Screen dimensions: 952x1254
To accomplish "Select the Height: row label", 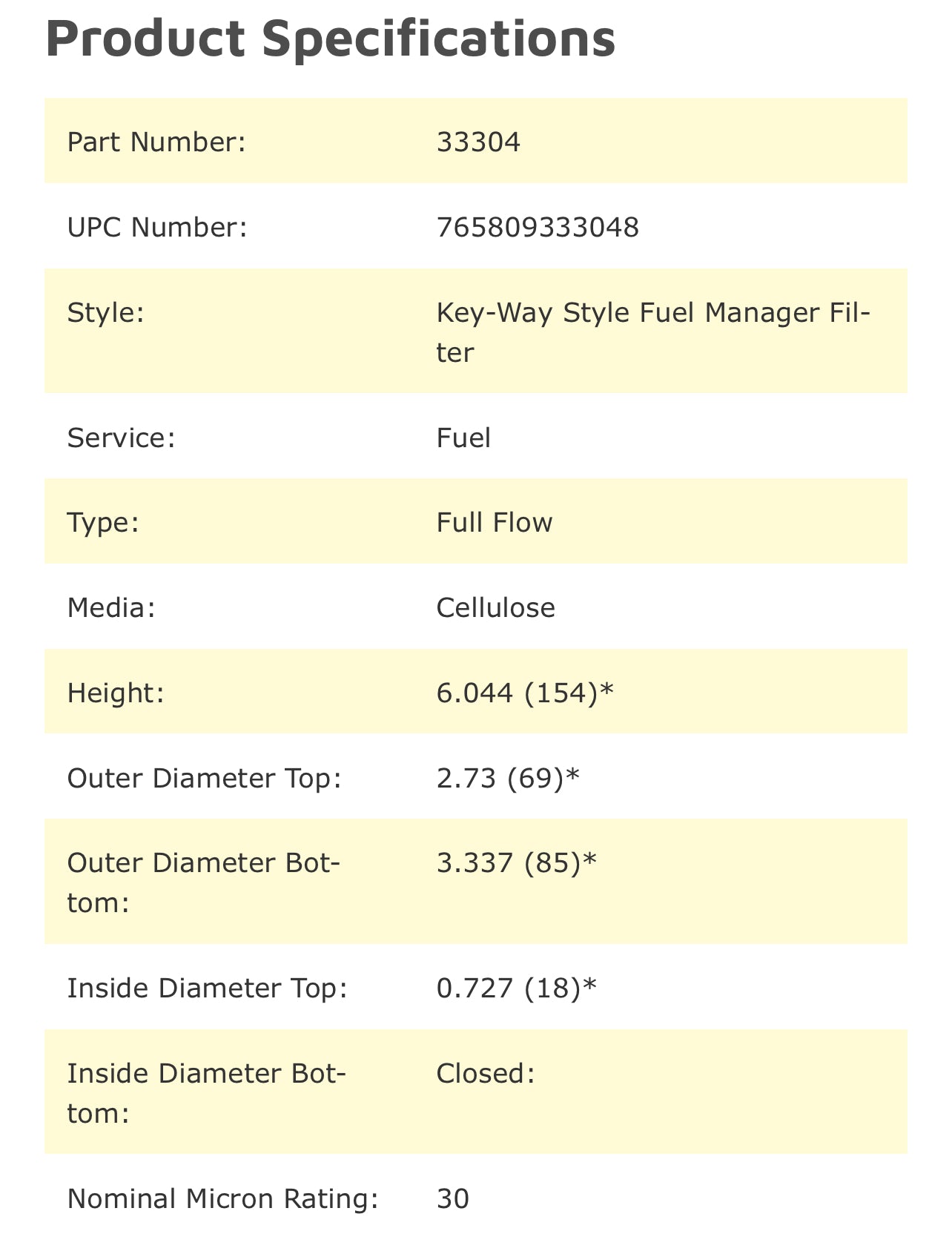I will click(115, 693).
